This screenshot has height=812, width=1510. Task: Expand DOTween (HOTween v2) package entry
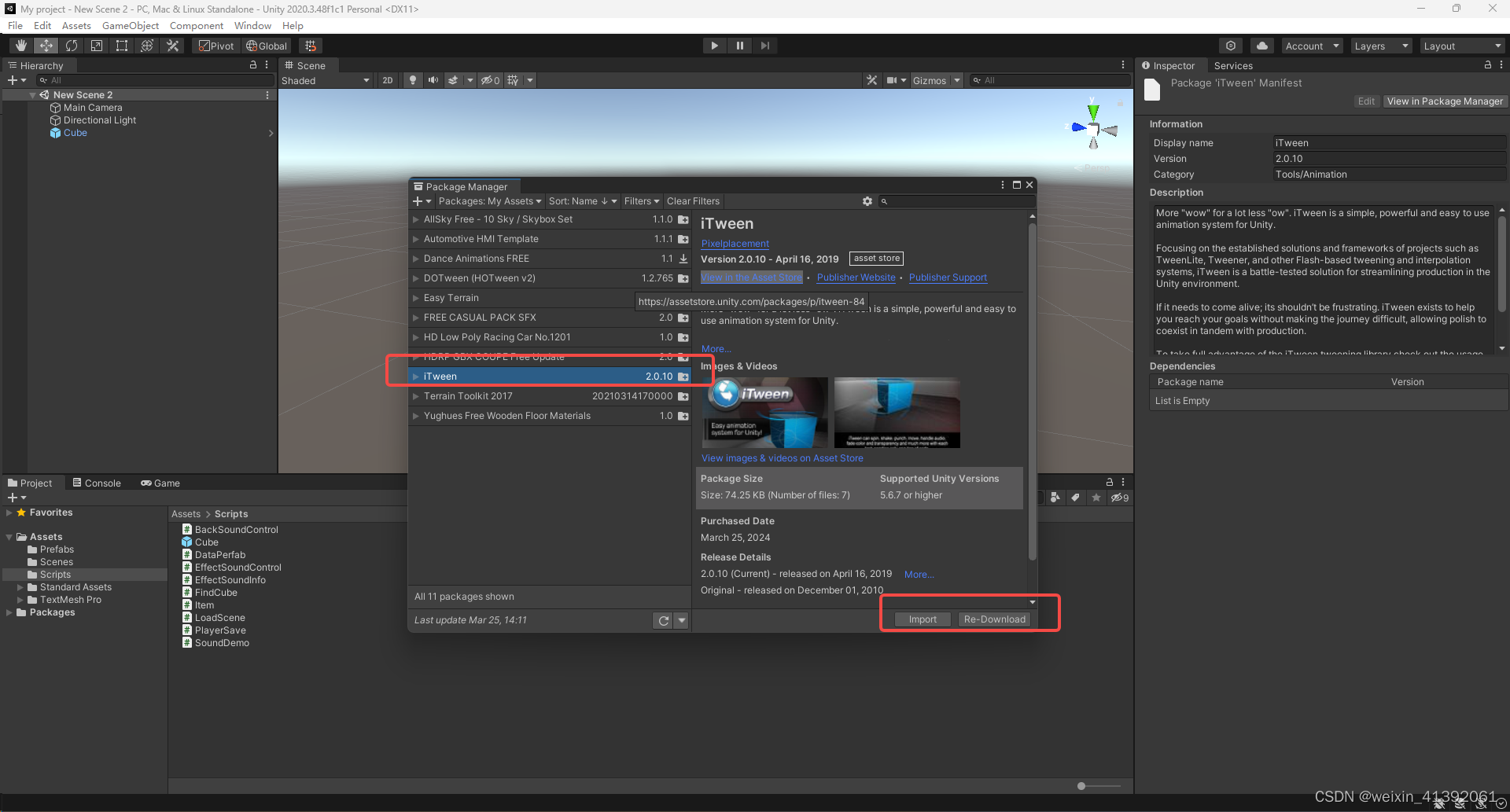(x=416, y=278)
